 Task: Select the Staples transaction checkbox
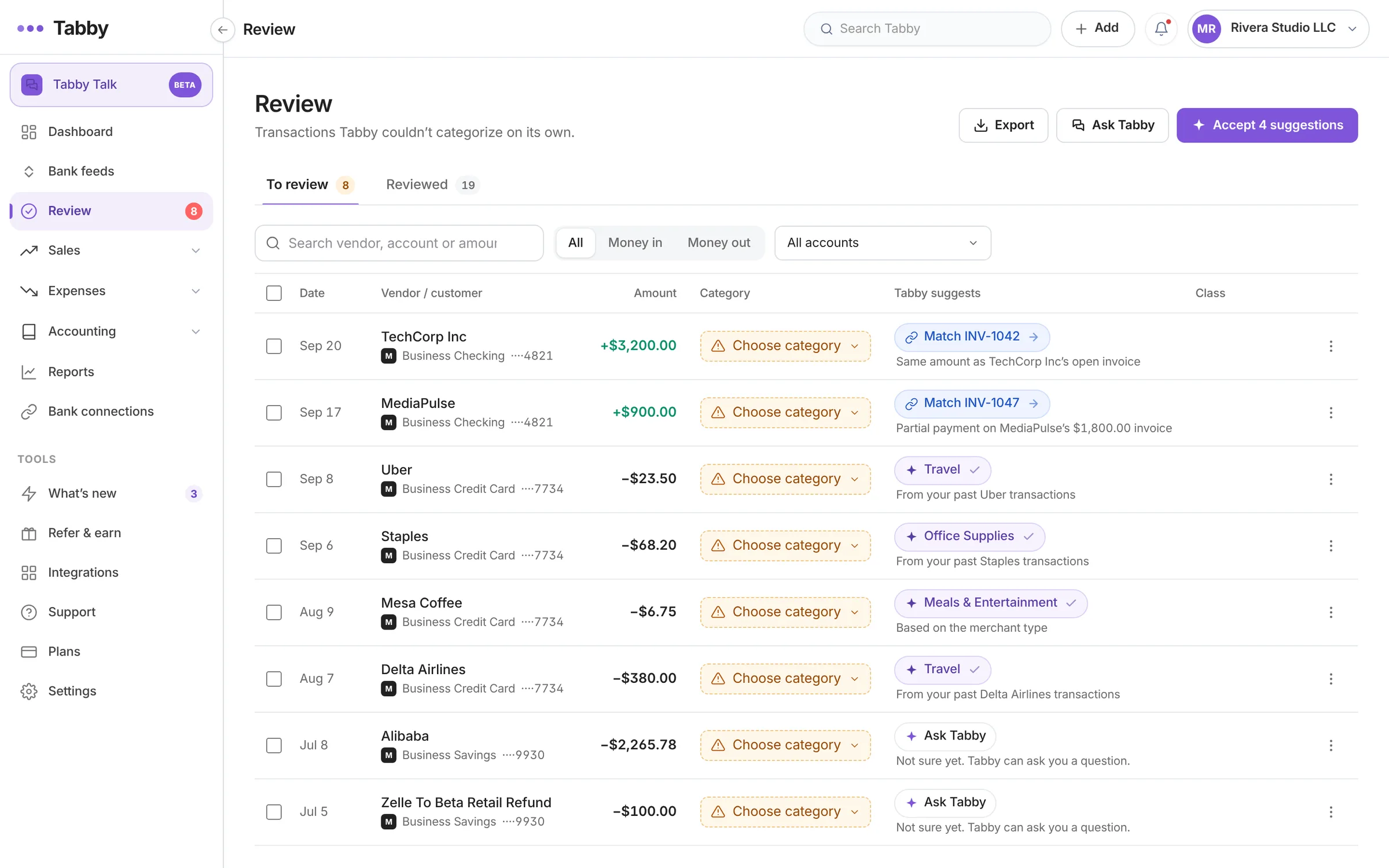click(x=274, y=546)
